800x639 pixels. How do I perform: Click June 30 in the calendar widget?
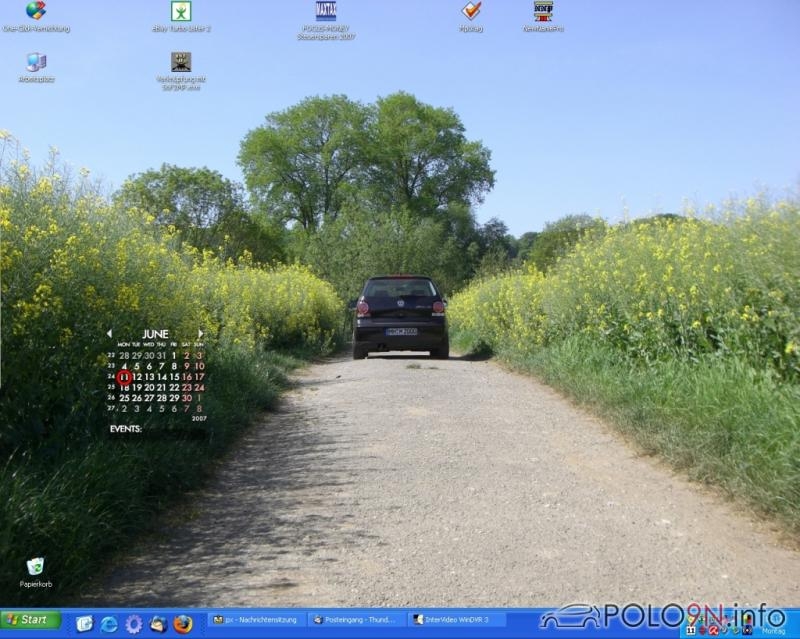(x=186, y=398)
